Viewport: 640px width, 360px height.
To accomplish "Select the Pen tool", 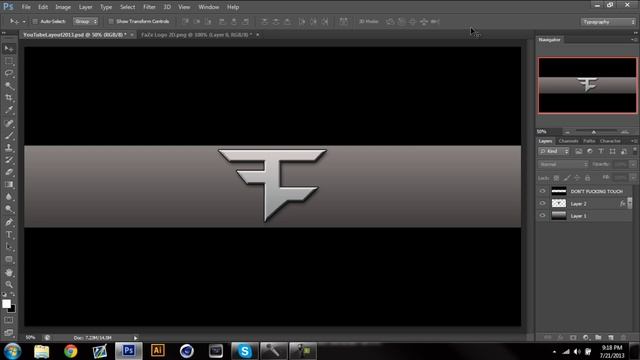I will tap(9, 222).
